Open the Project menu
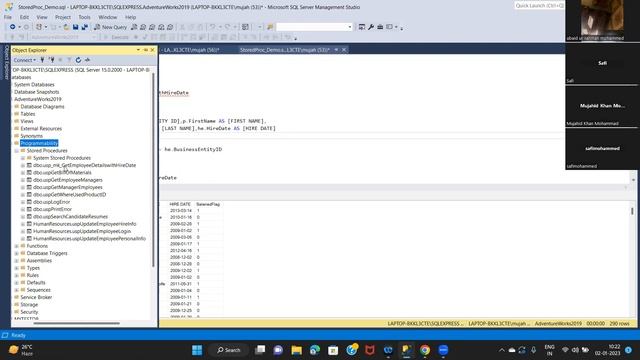The width and height of the screenshot is (640, 360). coord(63,17)
